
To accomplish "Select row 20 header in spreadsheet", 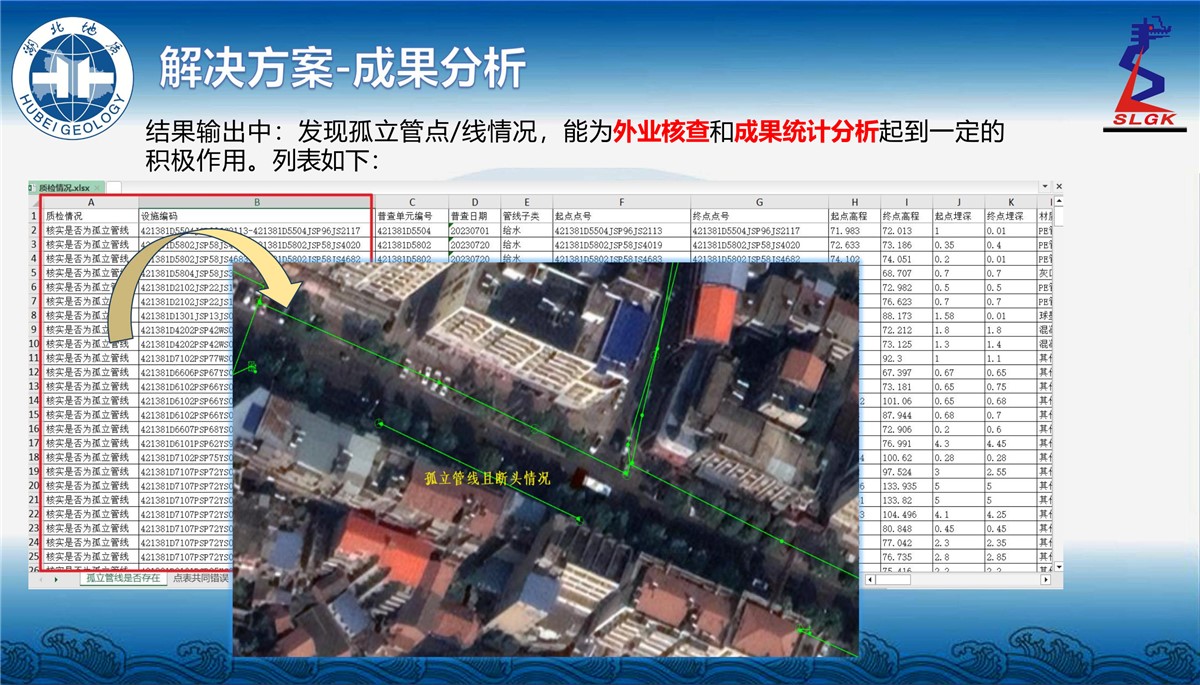I will 35,485.
